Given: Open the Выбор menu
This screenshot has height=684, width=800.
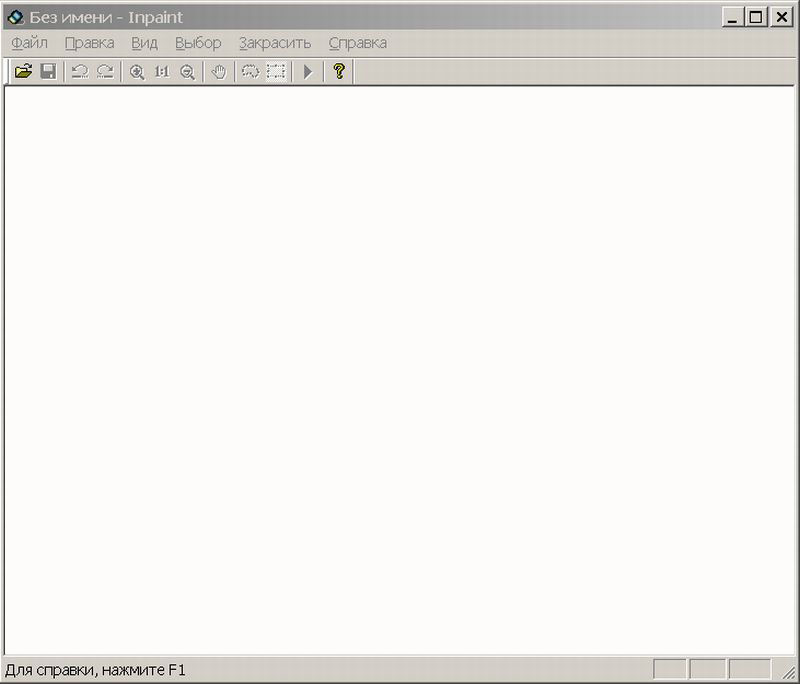Looking at the screenshot, I should point(198,43).
